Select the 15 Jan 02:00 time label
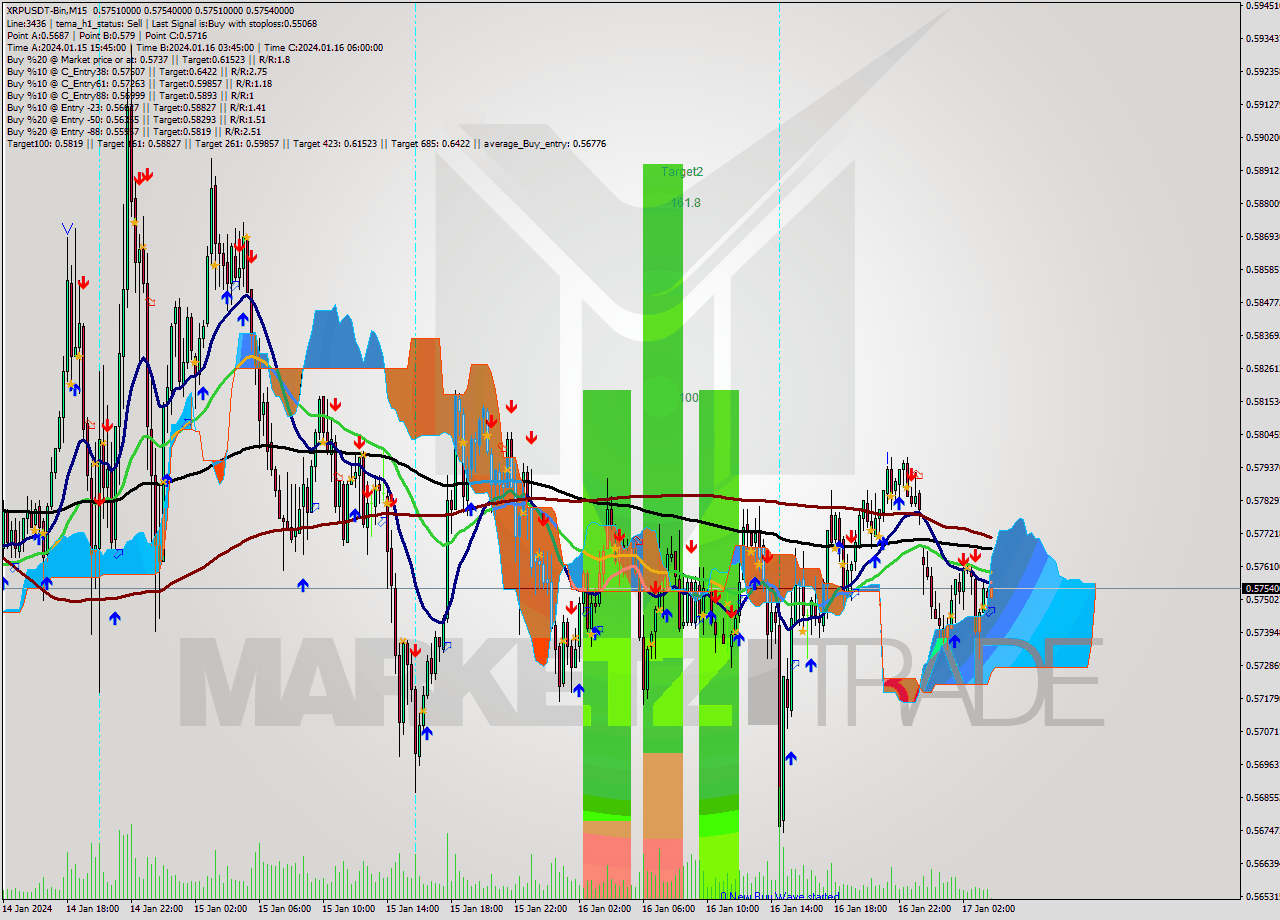Image resolution: width=1280 pixels, height=920 pixels. [x=220, y=909]
